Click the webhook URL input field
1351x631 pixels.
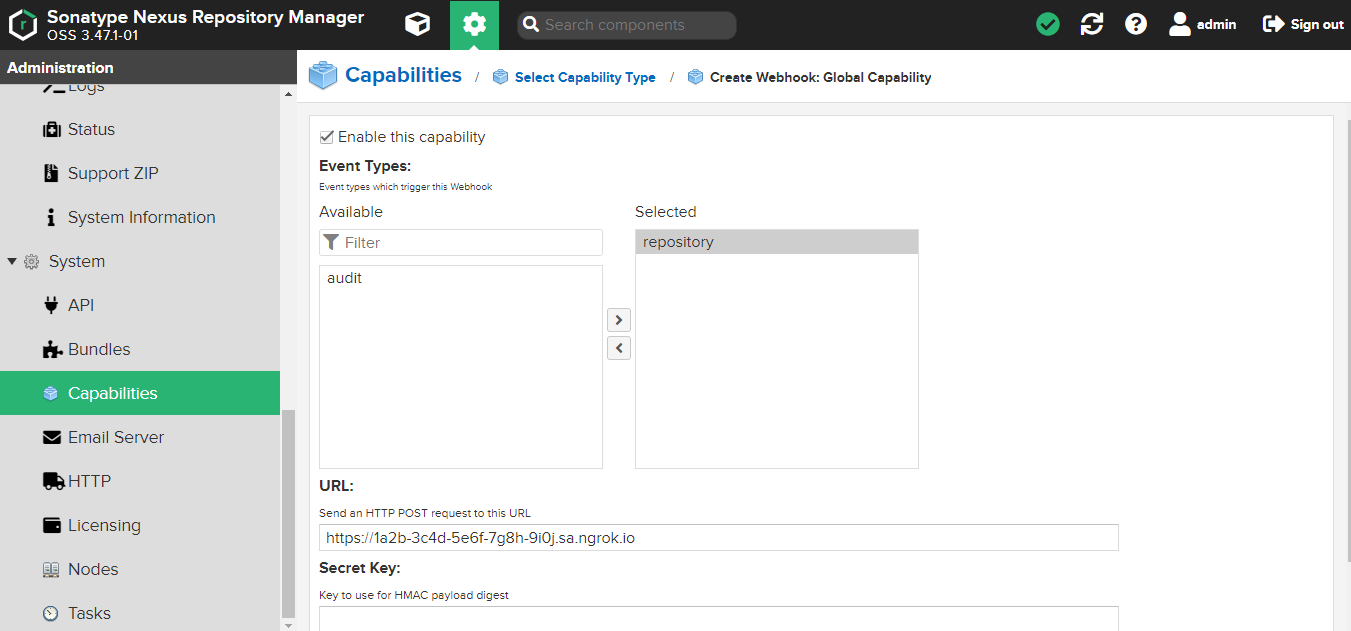718,538
